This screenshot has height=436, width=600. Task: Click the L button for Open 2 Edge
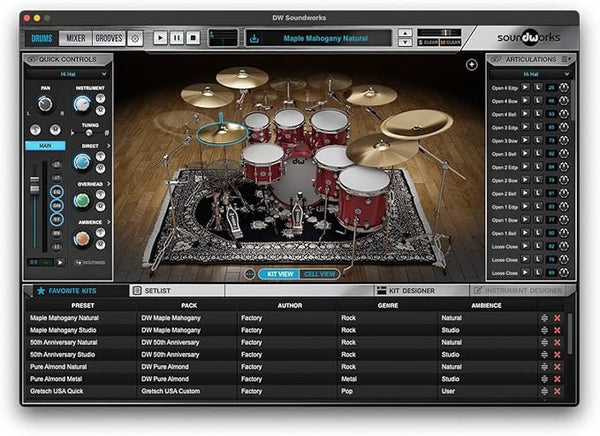538,167
